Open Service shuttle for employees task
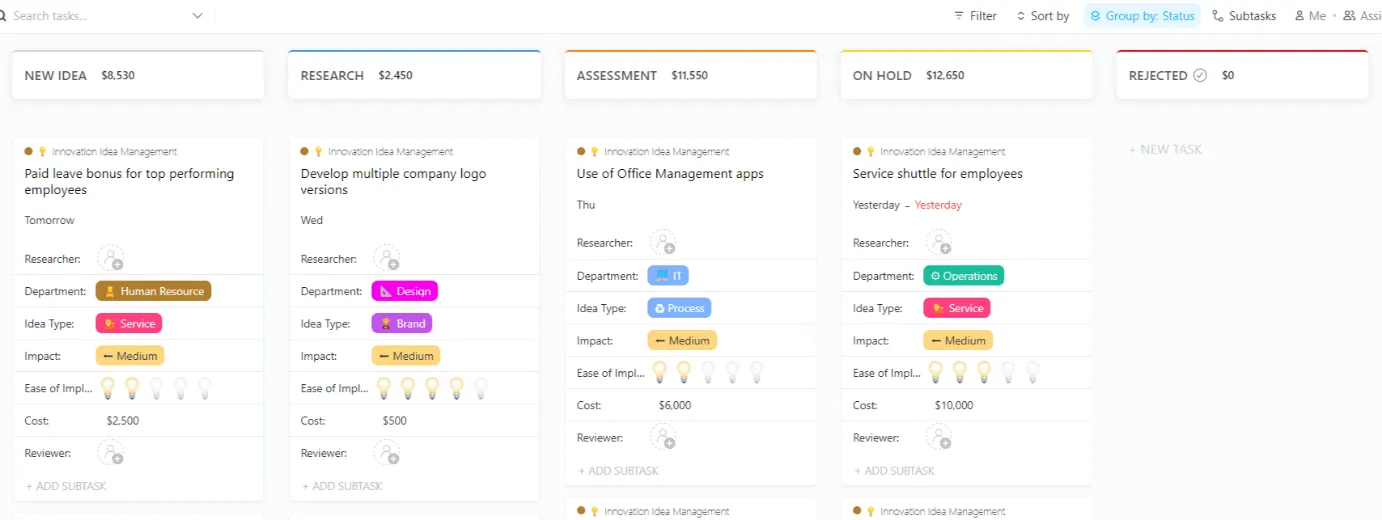This screenshot has height=520, width=1382. [938, 173]
